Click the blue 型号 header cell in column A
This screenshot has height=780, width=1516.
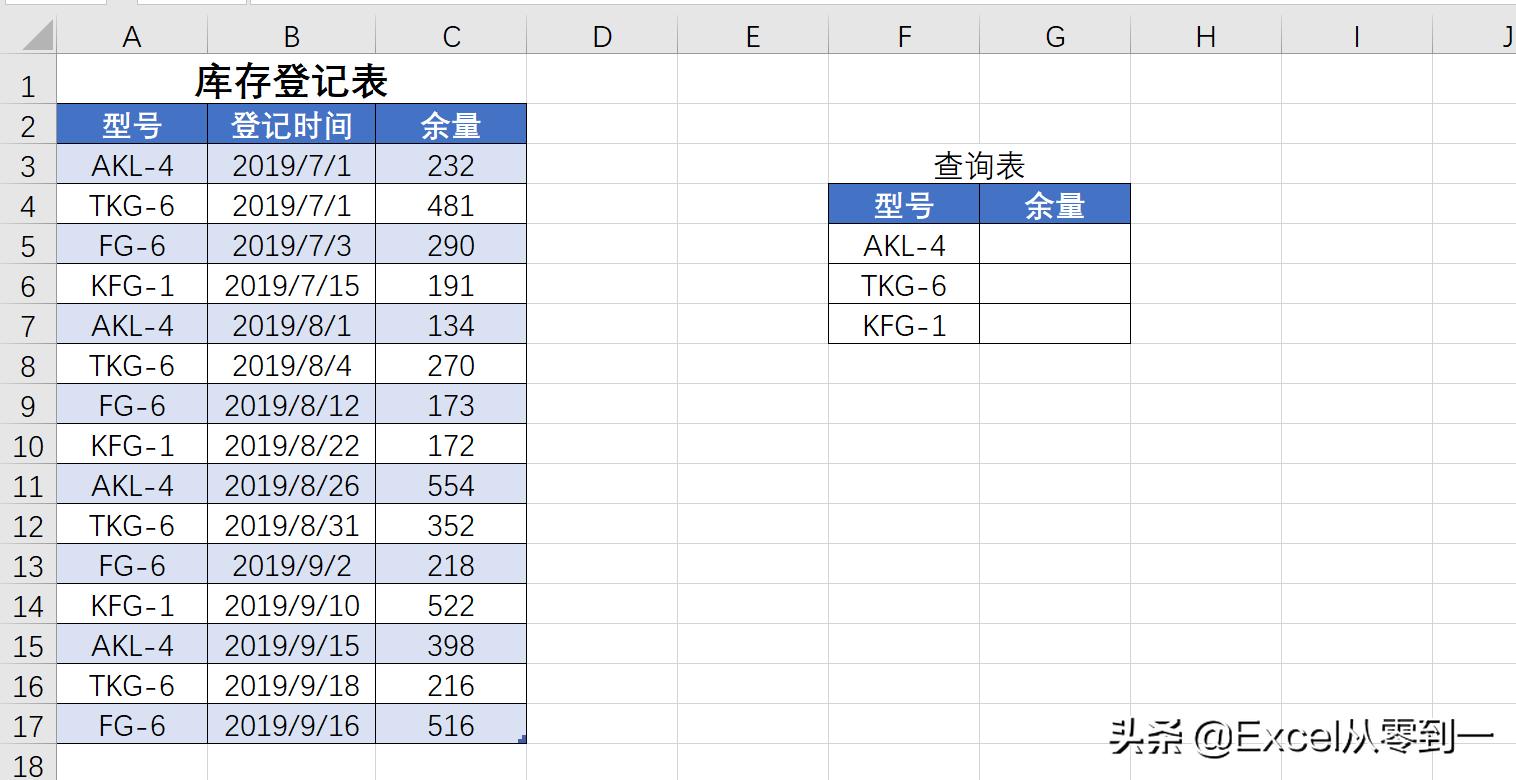(x=131, y=123)
